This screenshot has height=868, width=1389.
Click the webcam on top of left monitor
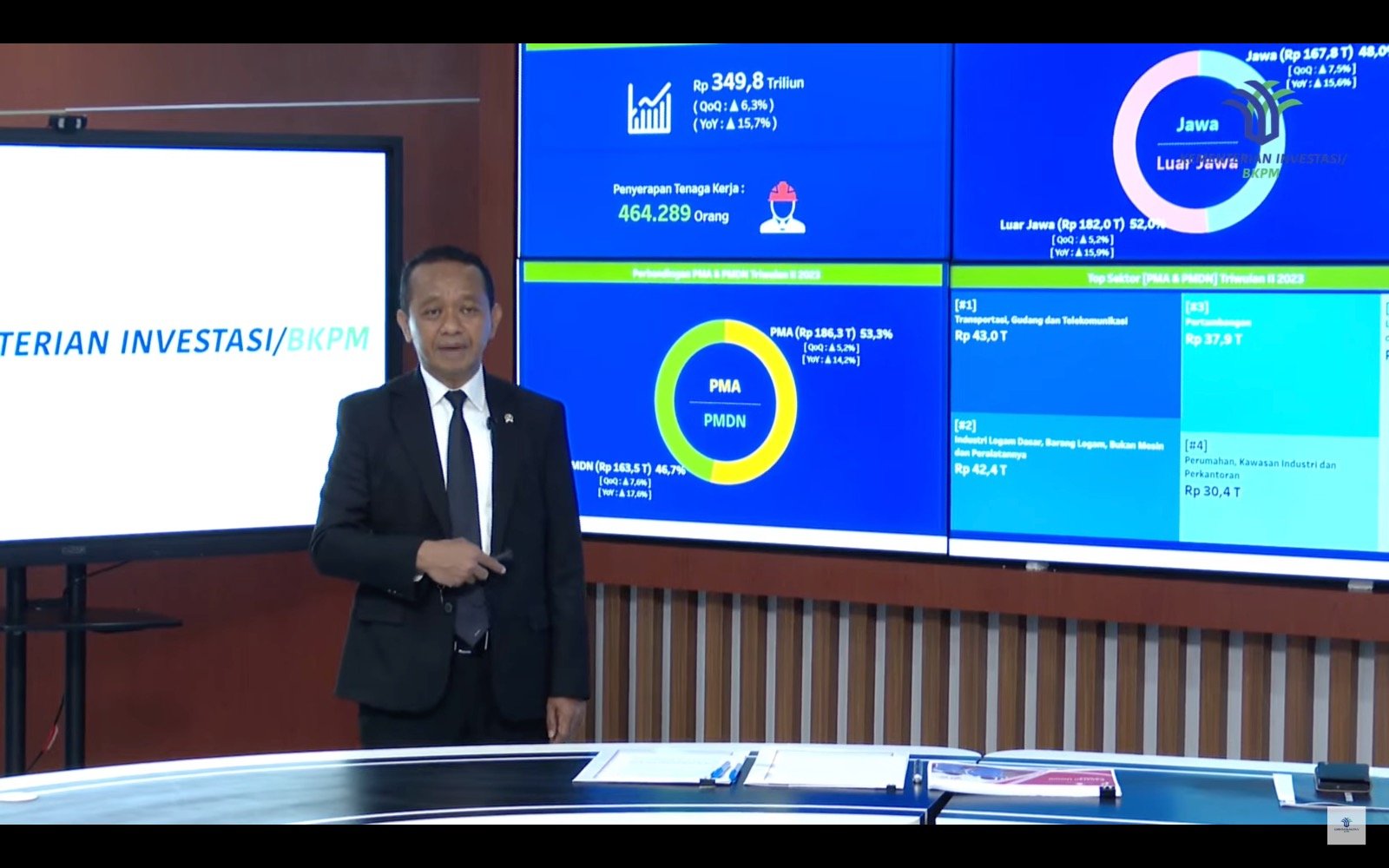pyautogui.click(x=67, y=122)
